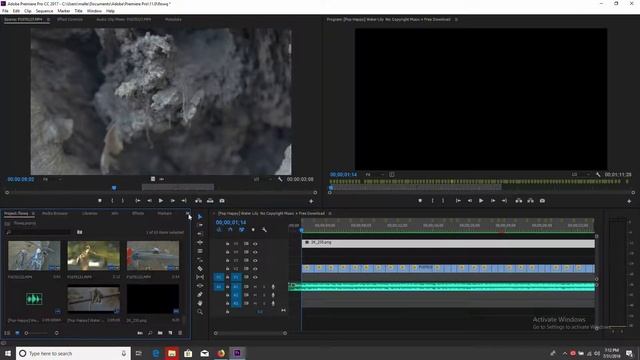Export frame from Program monitor camera icon
The image size is (640, 360).
point(542,201)
